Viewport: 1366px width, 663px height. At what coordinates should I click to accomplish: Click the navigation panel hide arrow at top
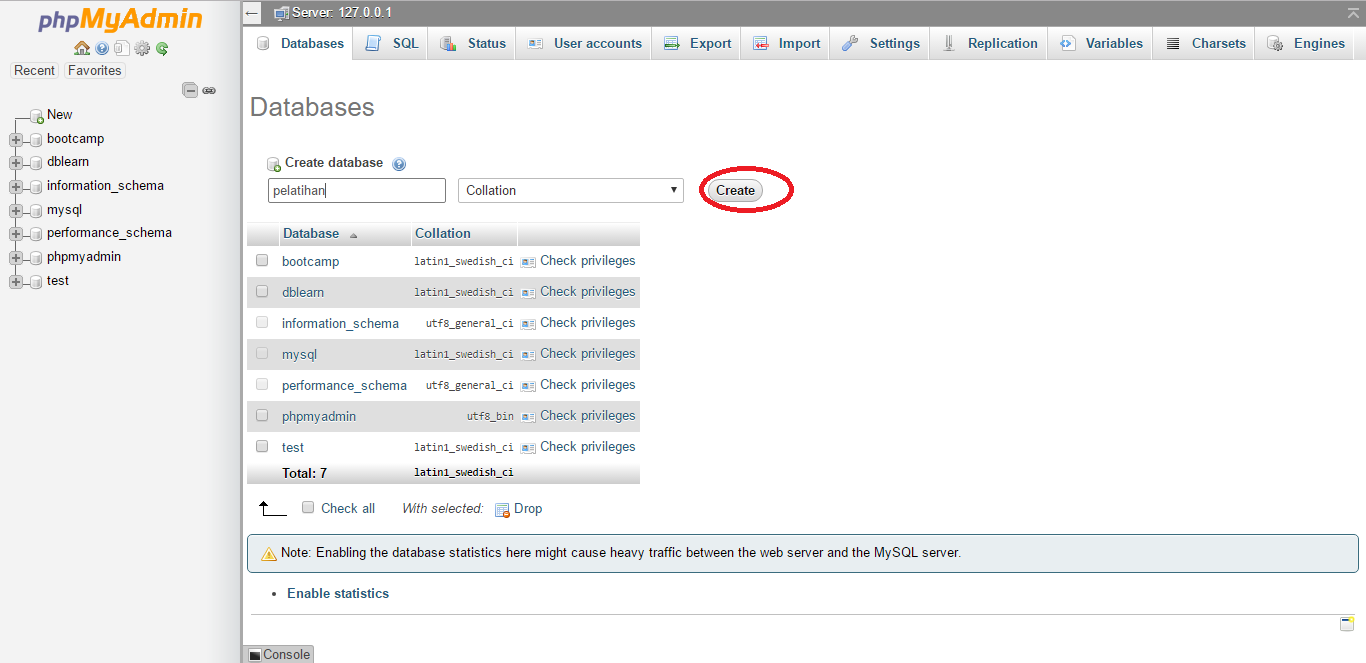pyautogui.click(x=253, y=13)
